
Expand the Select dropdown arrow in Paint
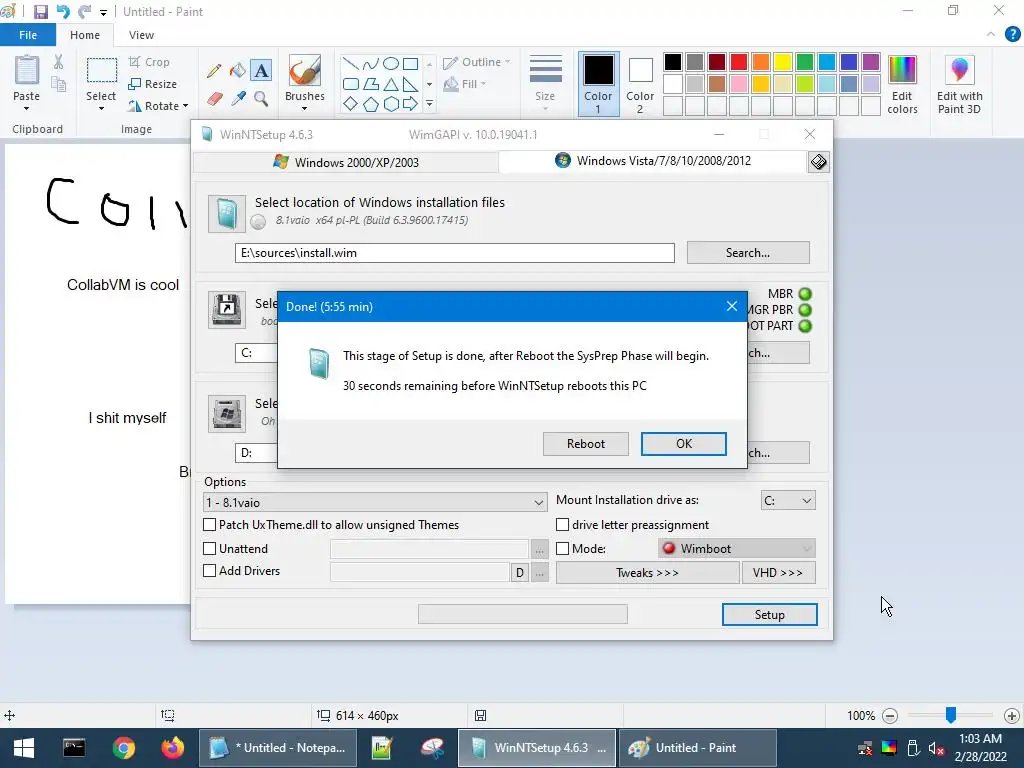pyautogui.click(x=101, y=108)
